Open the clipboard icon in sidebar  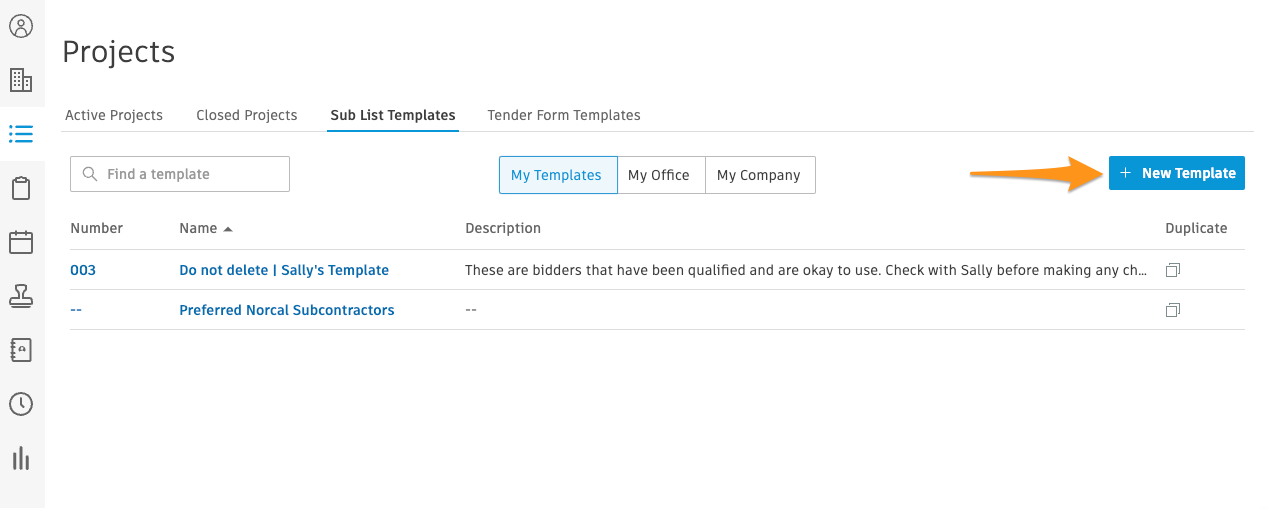(x=21, y=188)
